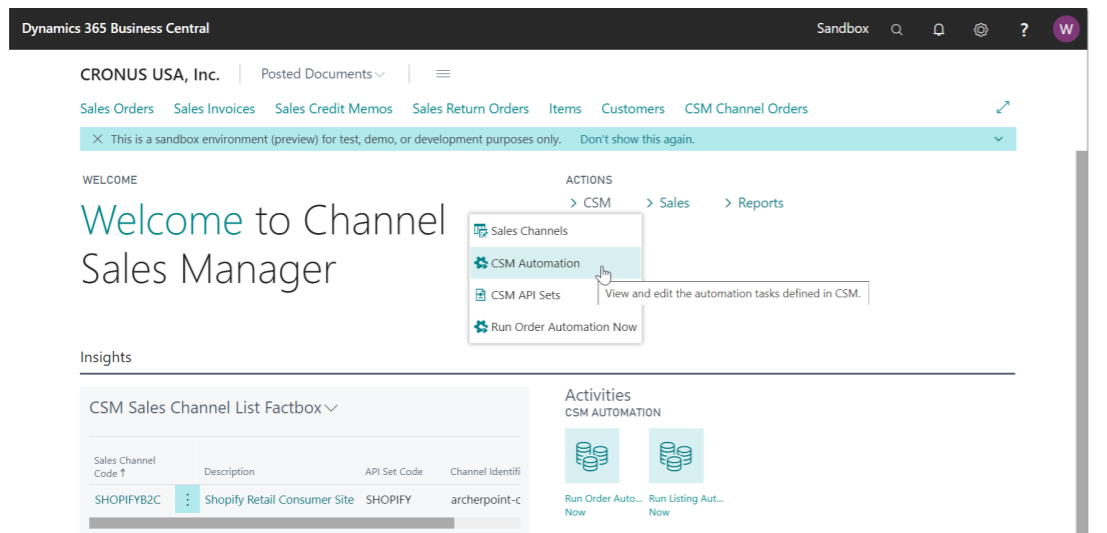Click the Sandbox environment label
This screenshot has width=1107, height=533.
(x=843, y=29)
